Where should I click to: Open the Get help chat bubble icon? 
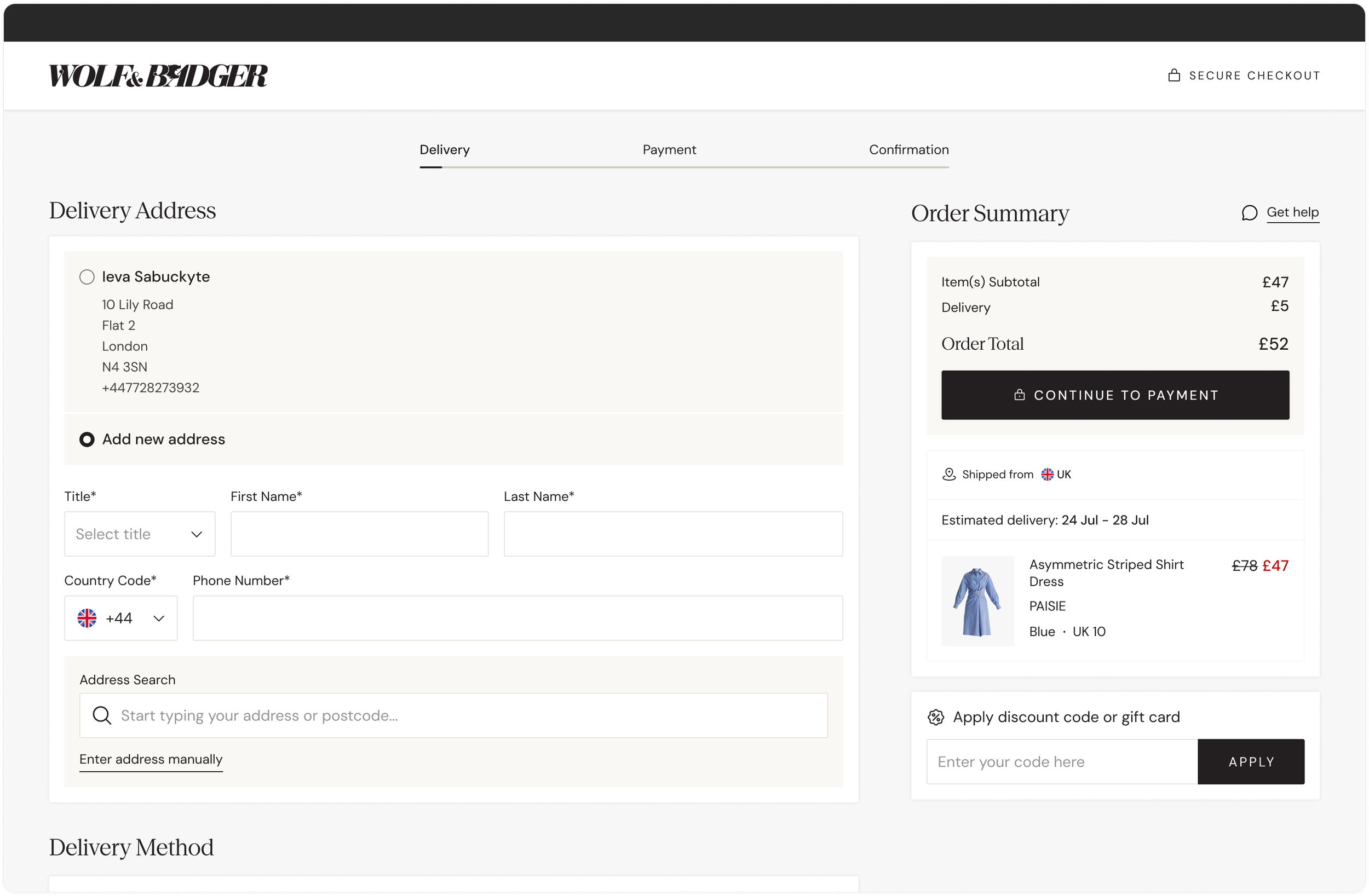coord(1250,212)
